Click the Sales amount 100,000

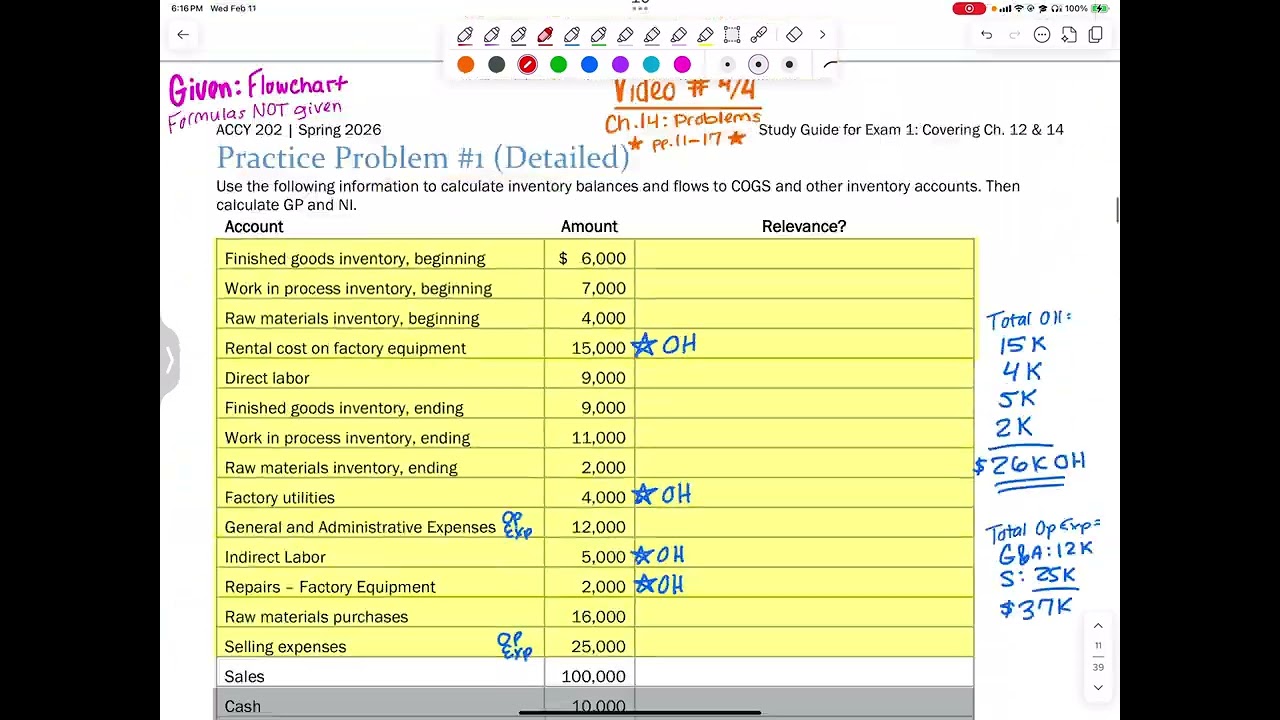[x=594, y=677]
